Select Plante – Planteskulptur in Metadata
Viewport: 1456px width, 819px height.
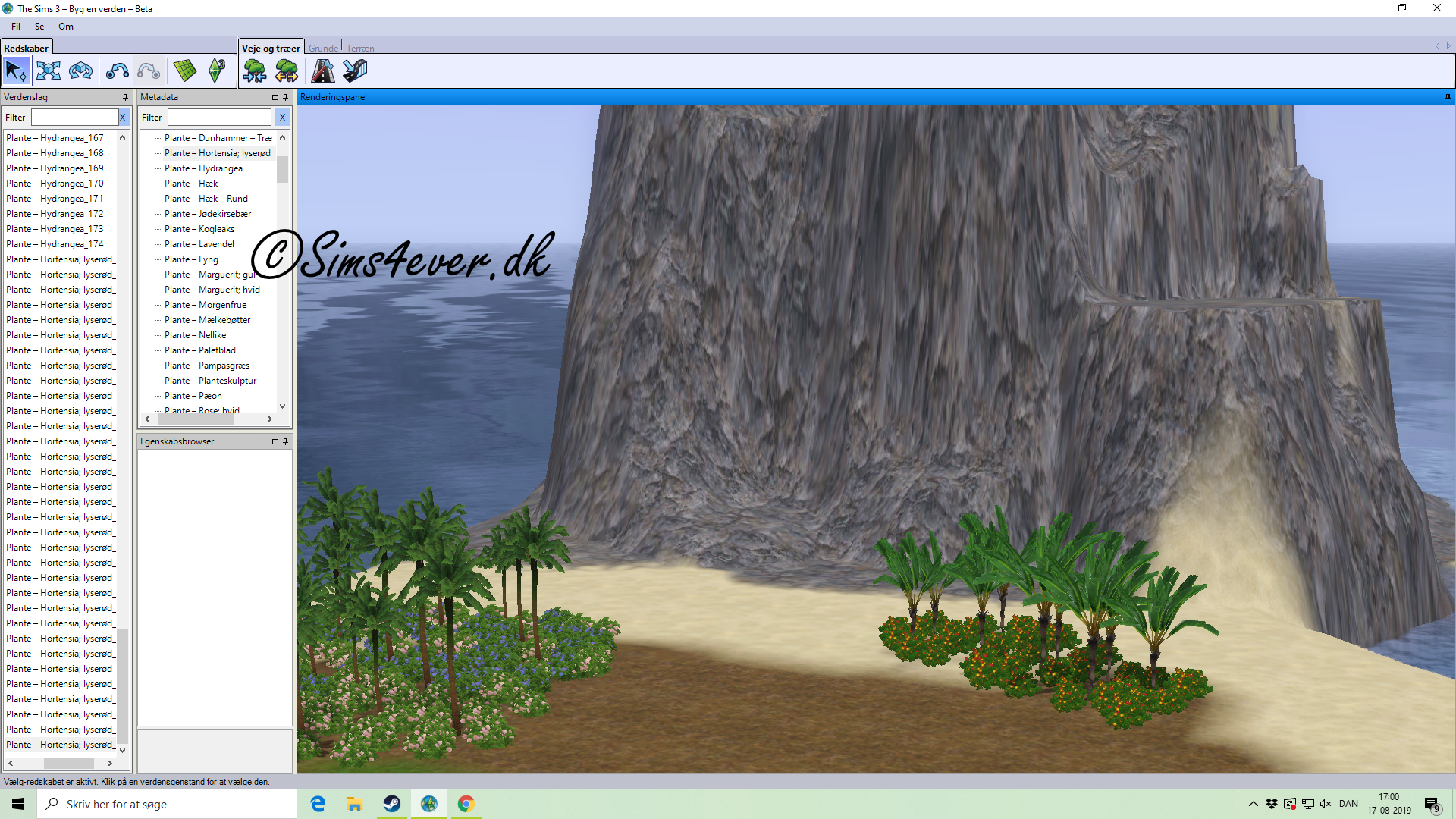coord(211,381)
